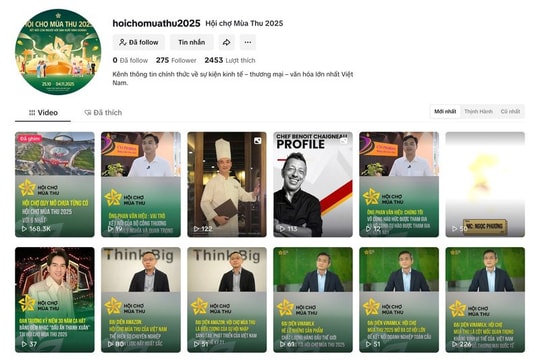Open the Đã thích tab
The height and width of the screenshot is (360, 540).
(x=103, y=113)
